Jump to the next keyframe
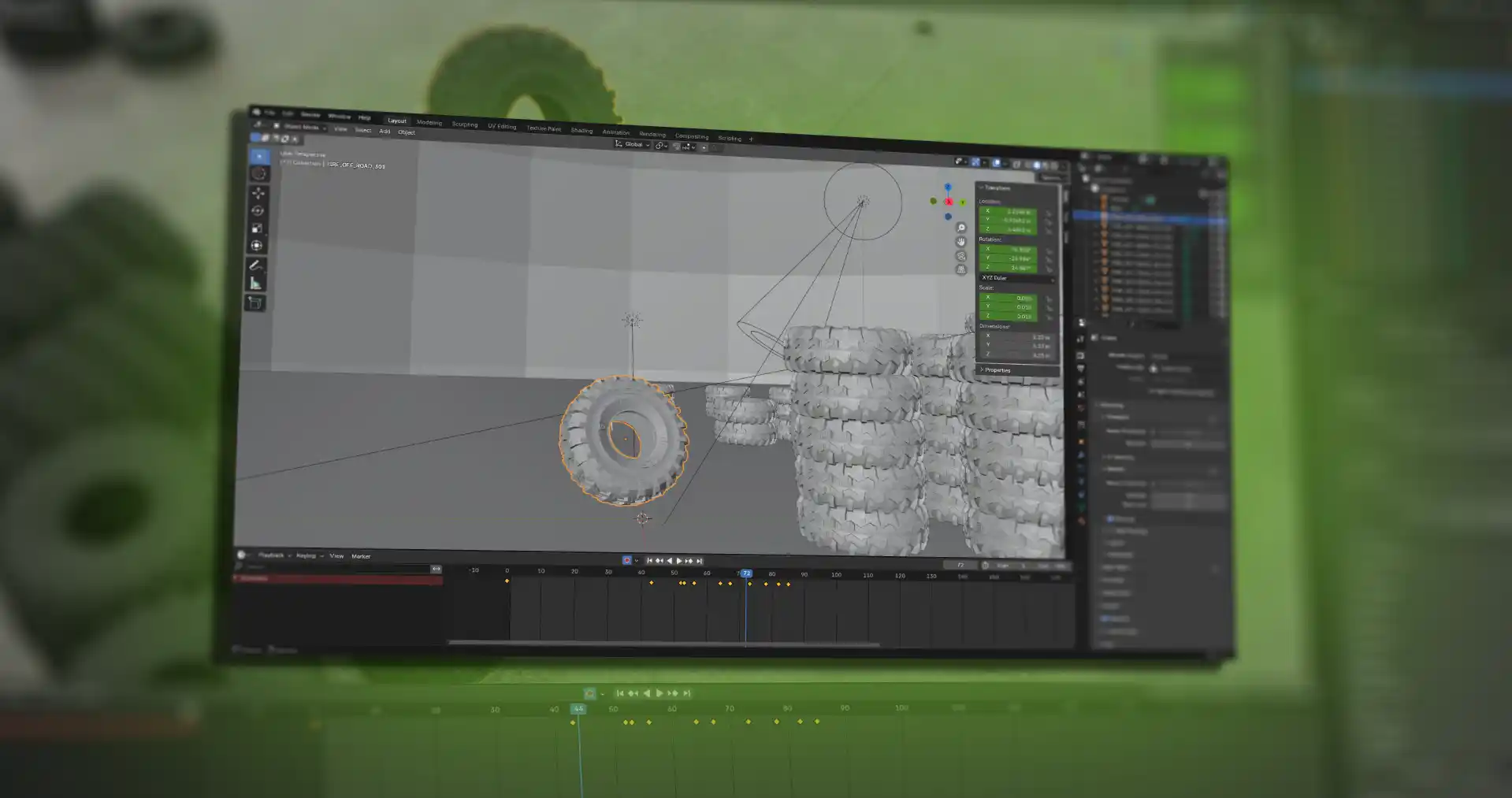1512x798 pixels. coord(689,561)
